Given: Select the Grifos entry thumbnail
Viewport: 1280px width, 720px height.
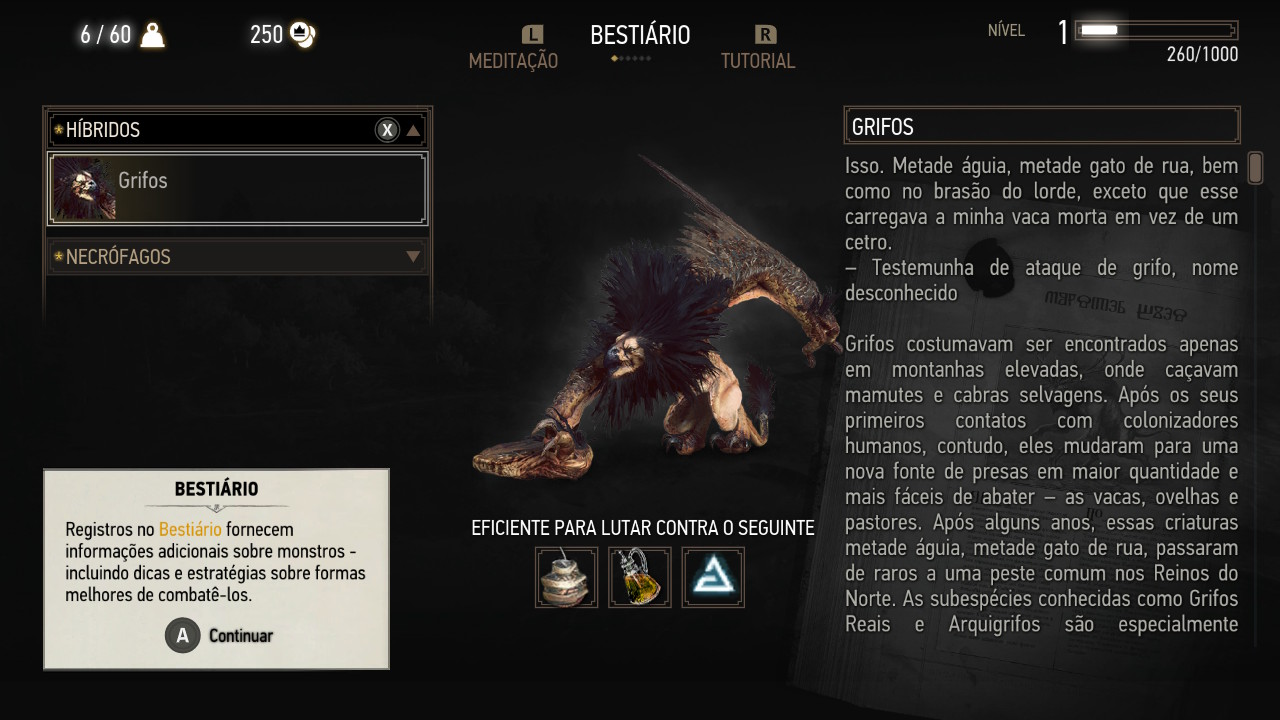Looking at the screenshot, I should (83, 188).
